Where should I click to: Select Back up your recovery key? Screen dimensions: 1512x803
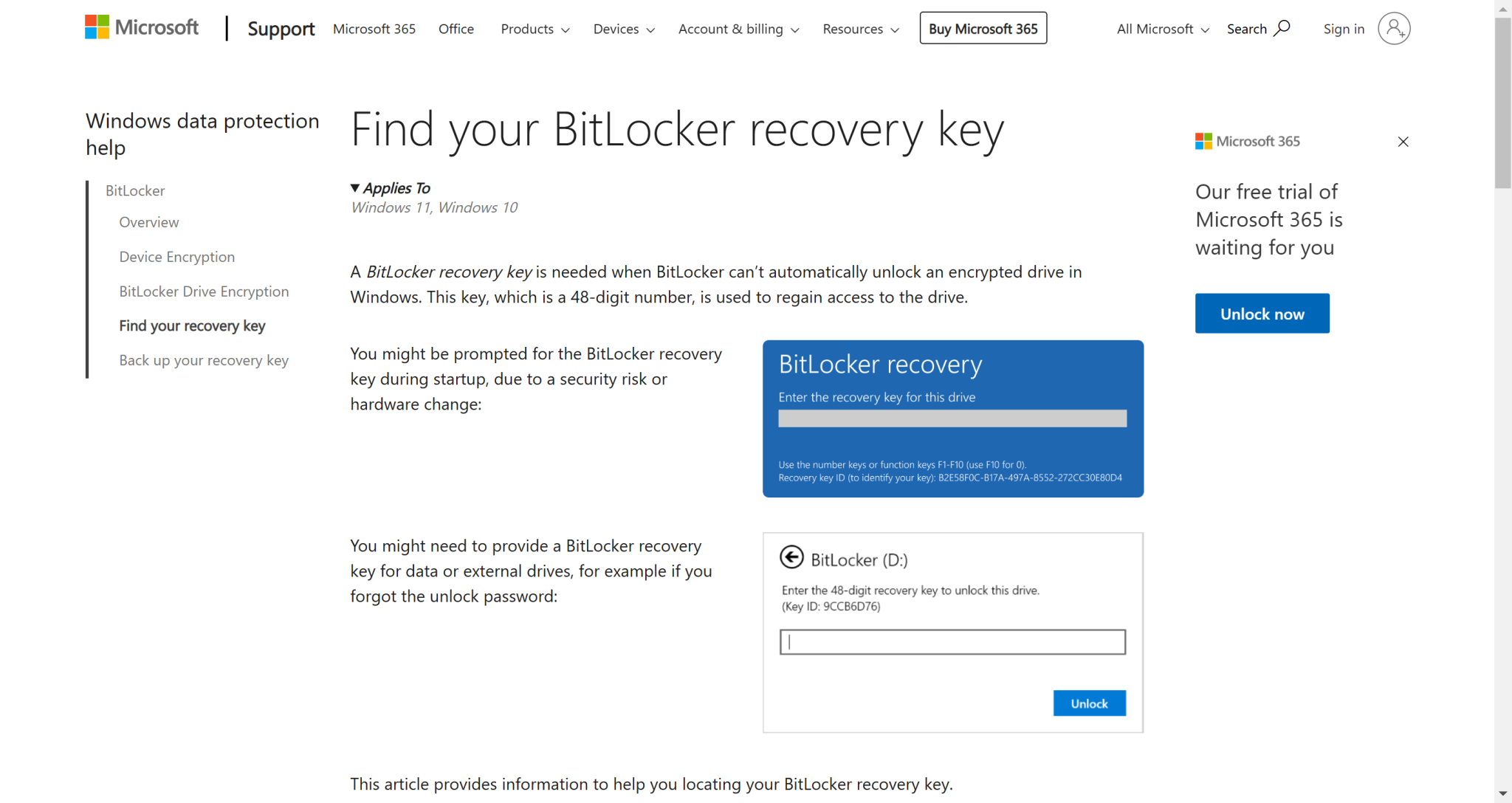tap(204, 360)
